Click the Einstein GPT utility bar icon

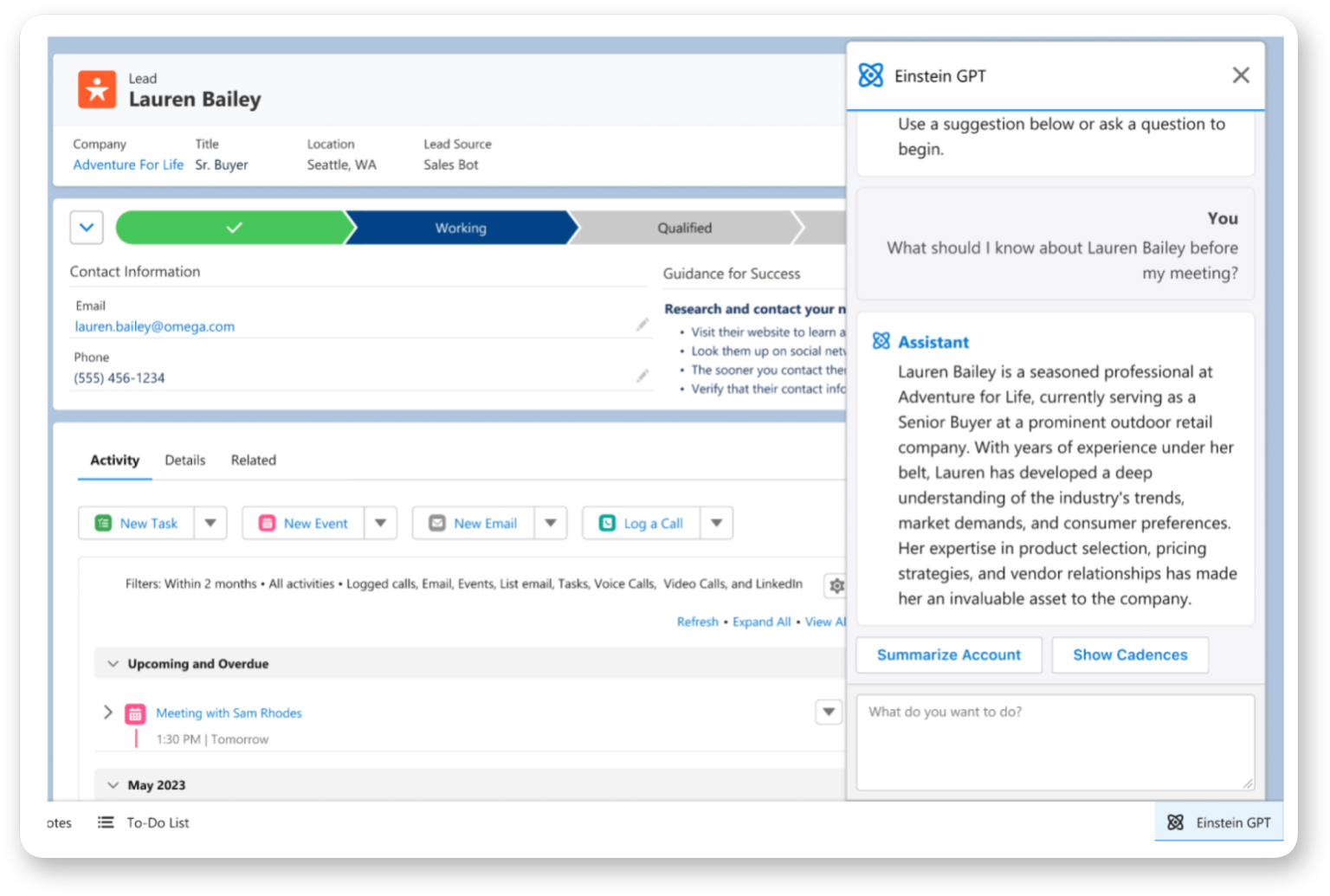(x=1175, y=822)
